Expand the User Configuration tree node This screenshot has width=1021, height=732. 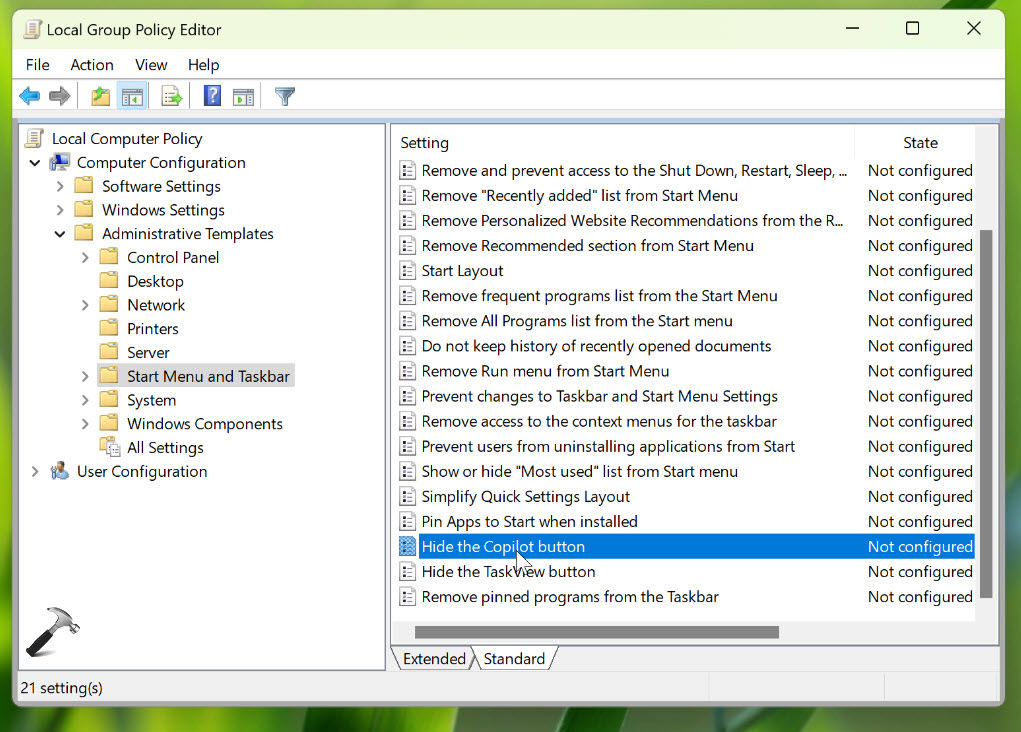click(x=36, y=471)
